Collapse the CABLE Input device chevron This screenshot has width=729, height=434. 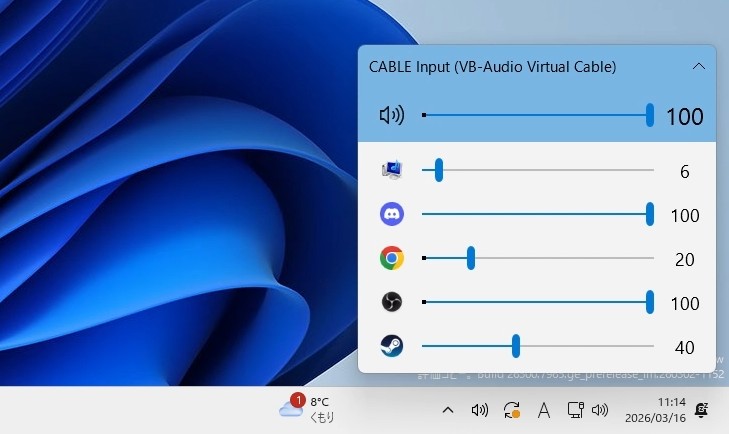coord(699,67)
